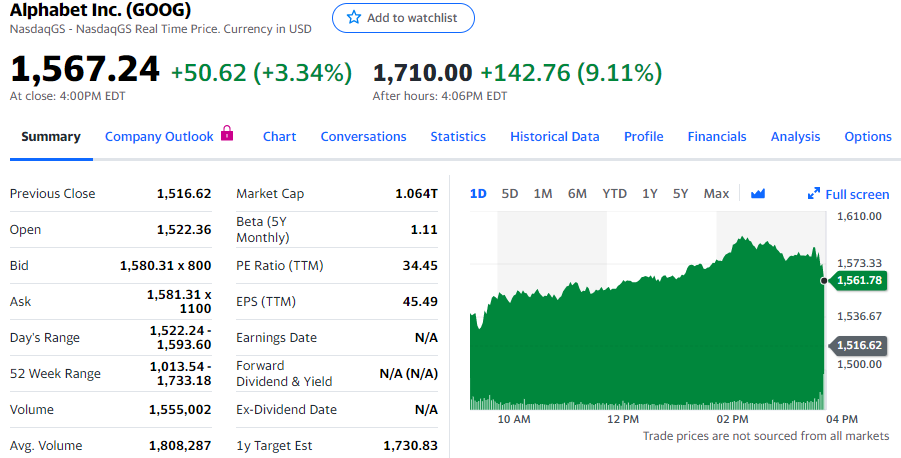The height and width of the screenshot is (458, 901).
Task: Click the Volume value 1,555,002
Action: [180, 410]
